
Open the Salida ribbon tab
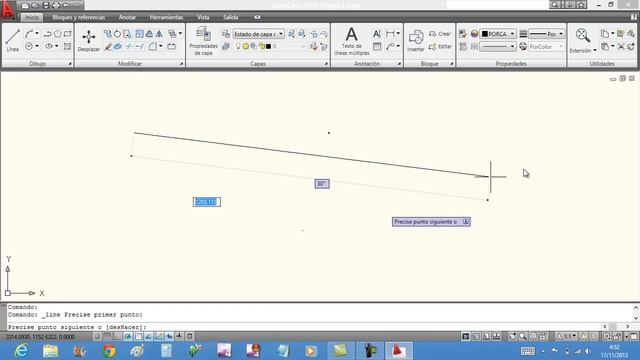[231, 17]
